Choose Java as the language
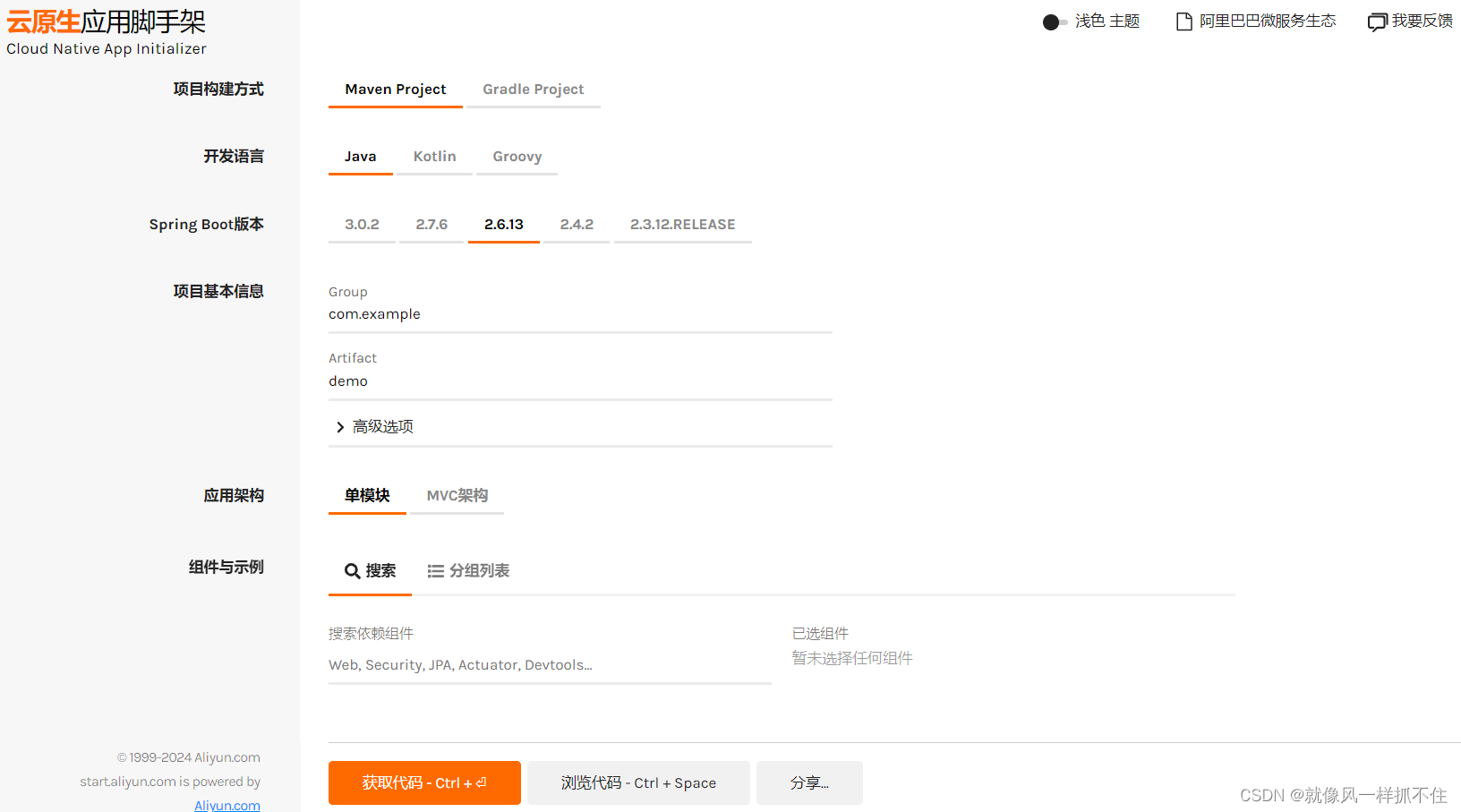 pyautogui.click(x=361, y=157)
